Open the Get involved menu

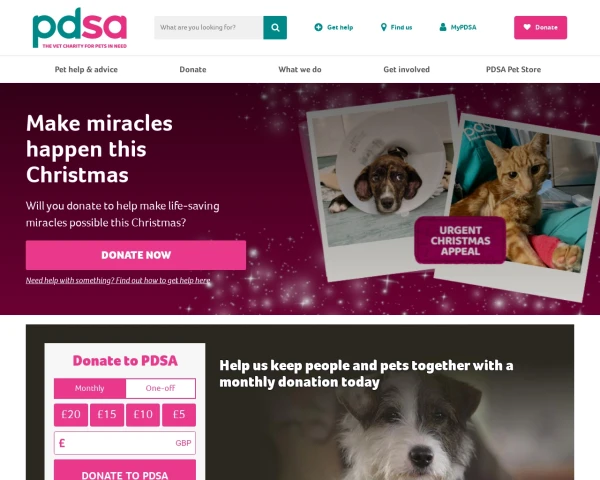point(406,69)
